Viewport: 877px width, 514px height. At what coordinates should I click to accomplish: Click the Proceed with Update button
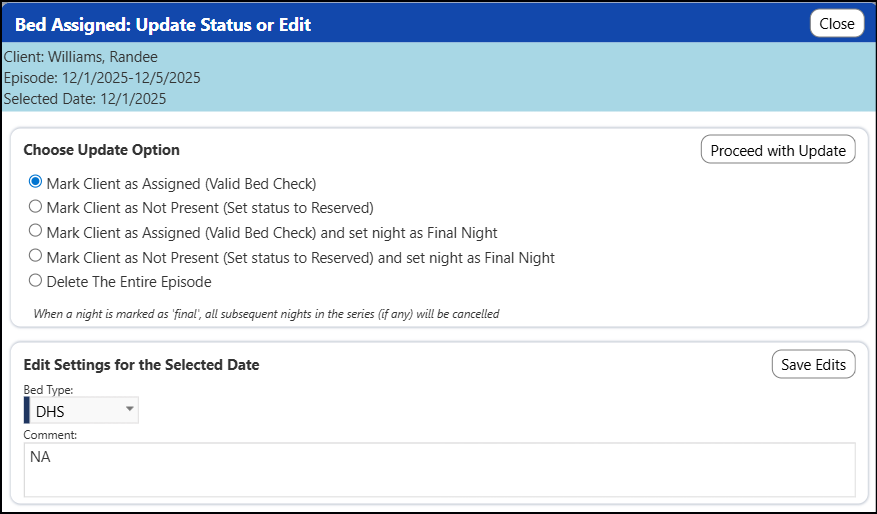(x=778, y=150)
